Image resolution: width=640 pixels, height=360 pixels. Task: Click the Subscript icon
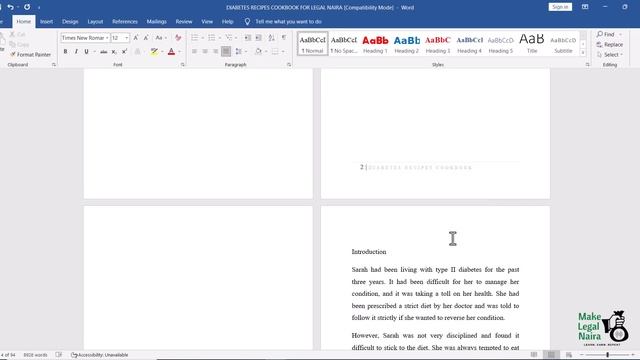point(114,51)
